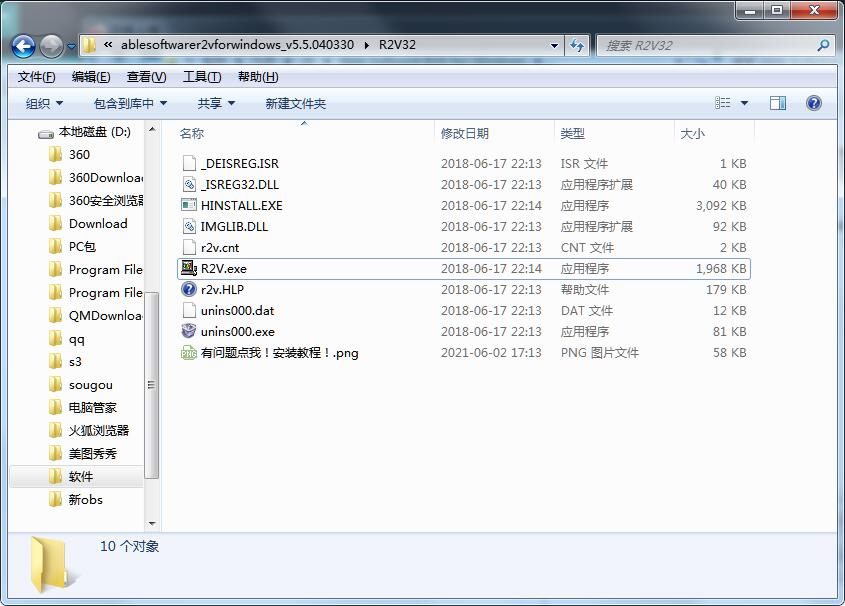
Task: Sort by the 修改日期 column header
Action: (x=494, y=133)
